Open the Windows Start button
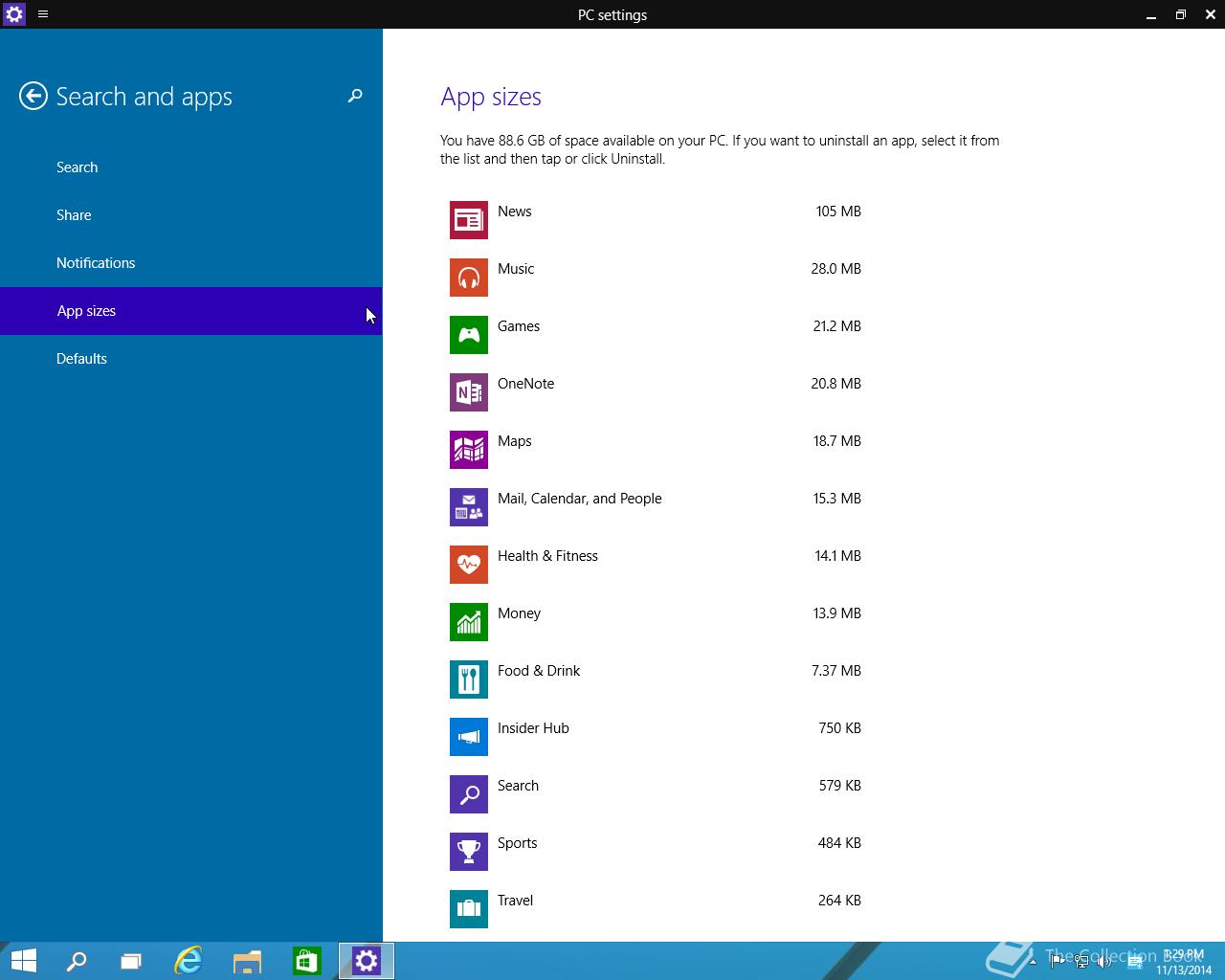This screenshot has height=980, width=1225. (23, 961)
